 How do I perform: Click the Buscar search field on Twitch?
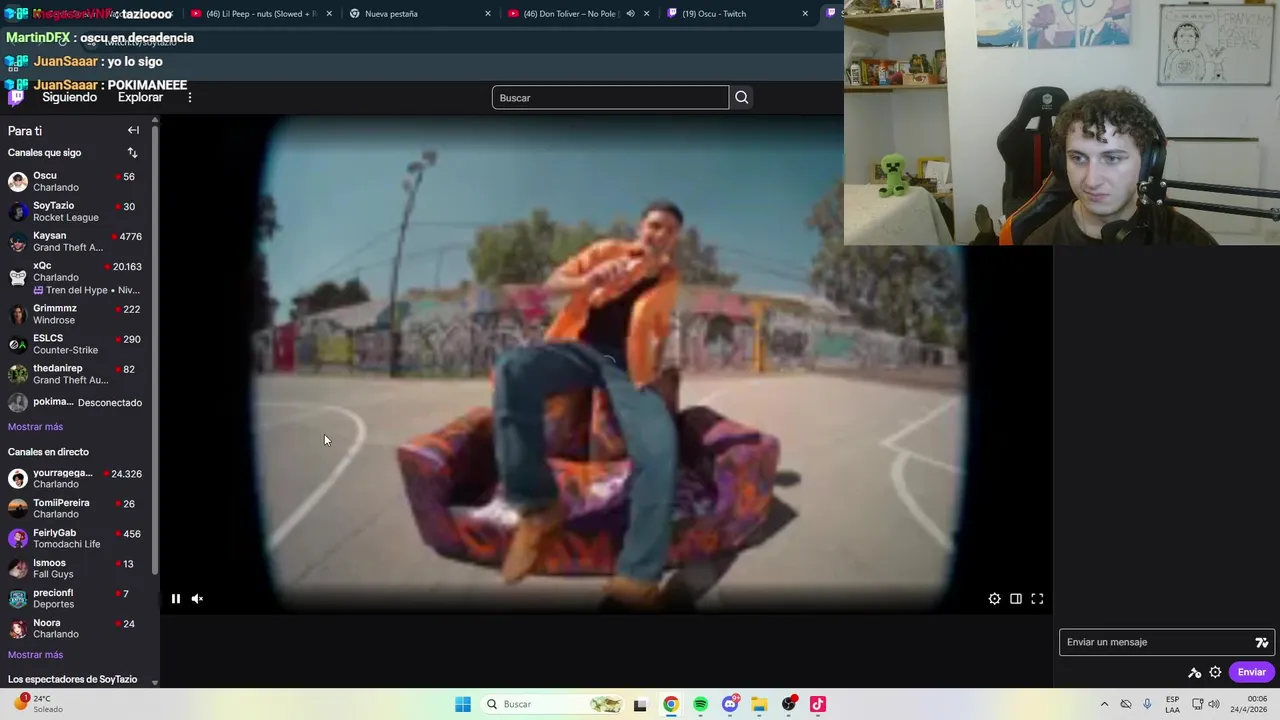610,97
